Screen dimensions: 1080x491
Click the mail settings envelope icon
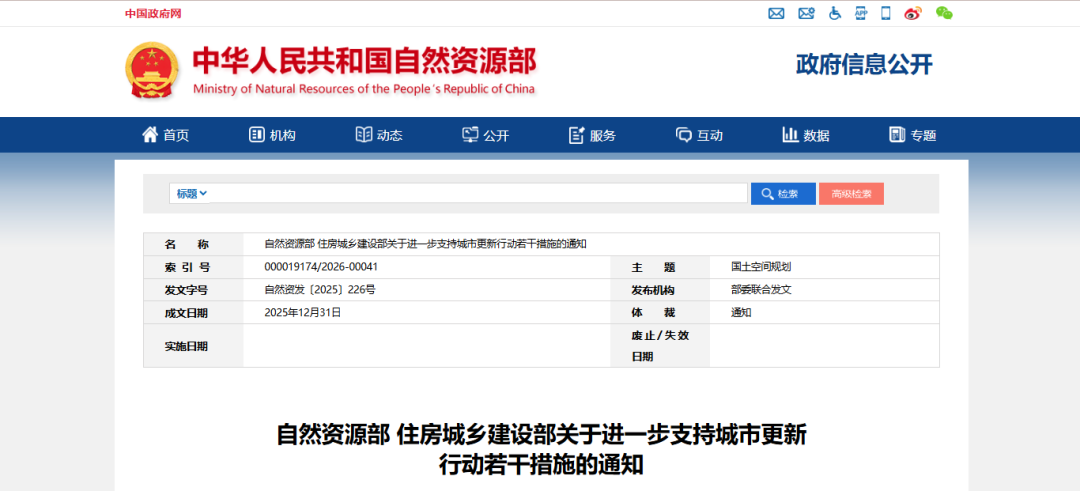806,13
